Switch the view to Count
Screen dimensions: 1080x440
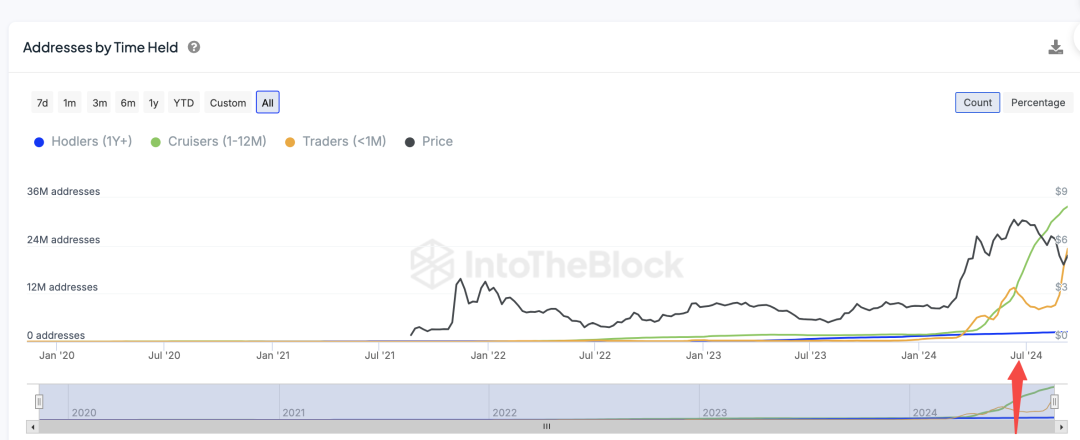(977, 102)
